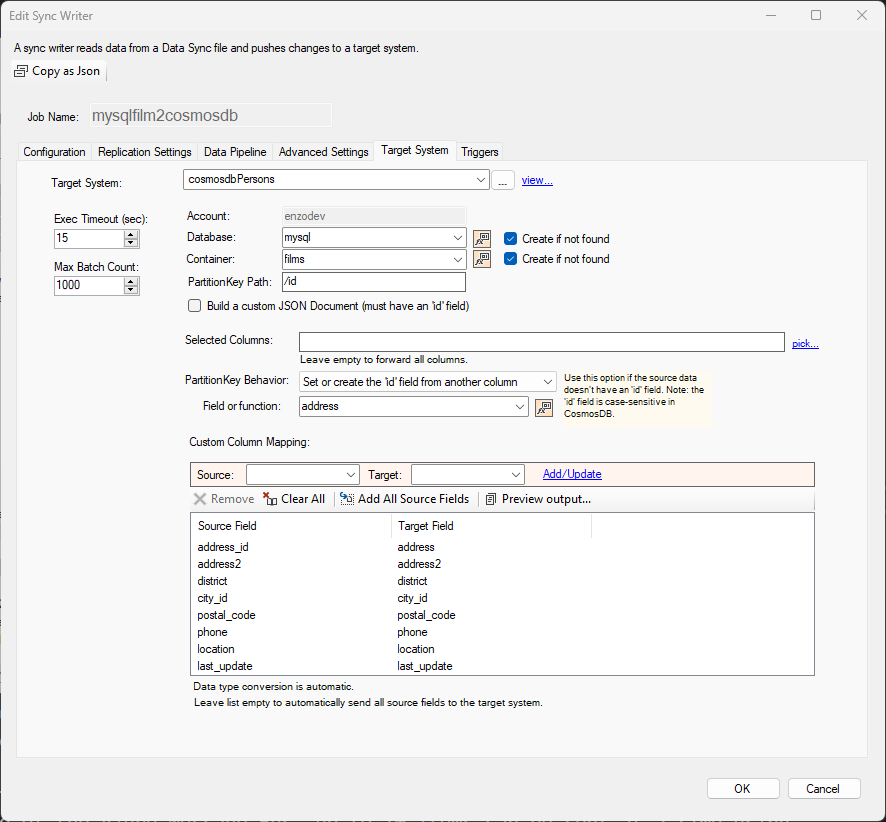Open Preview output
The height and width of the screenshot is (822, 886).
click(x=538, y=499)
